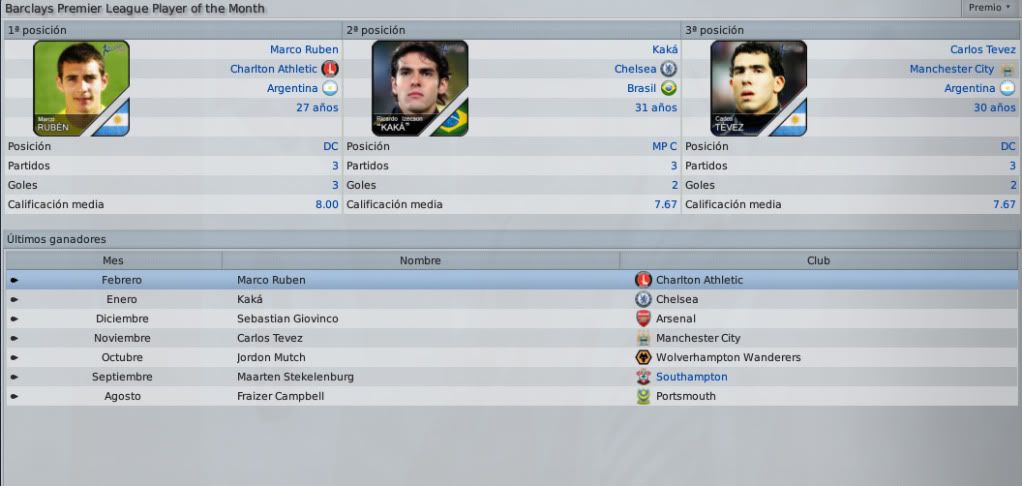Open the Southampton club link
1022x486 pixels.
(x=692, y=377)
